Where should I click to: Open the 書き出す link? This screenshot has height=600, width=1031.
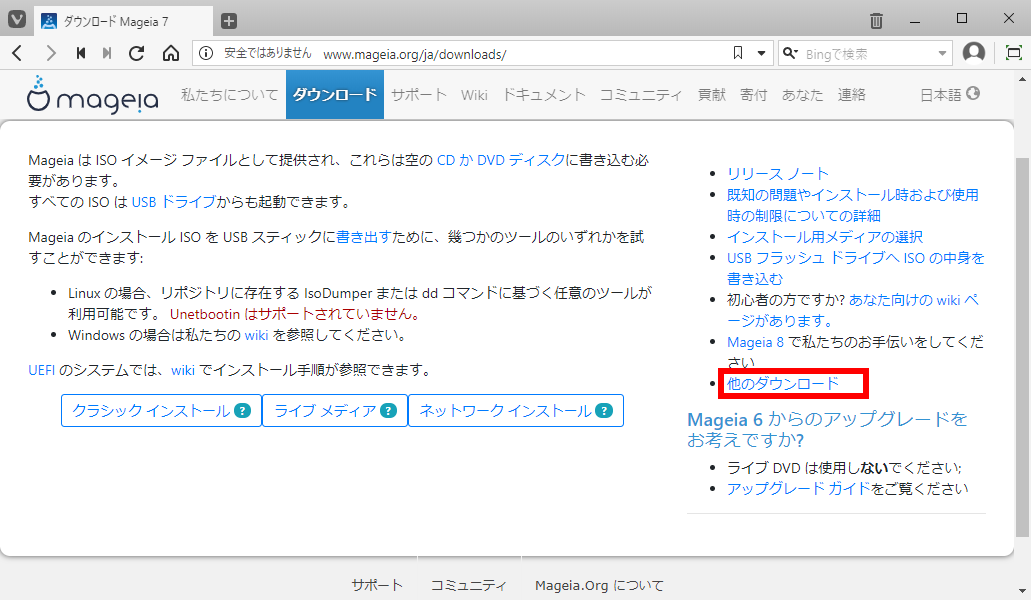tap(364, 237)
